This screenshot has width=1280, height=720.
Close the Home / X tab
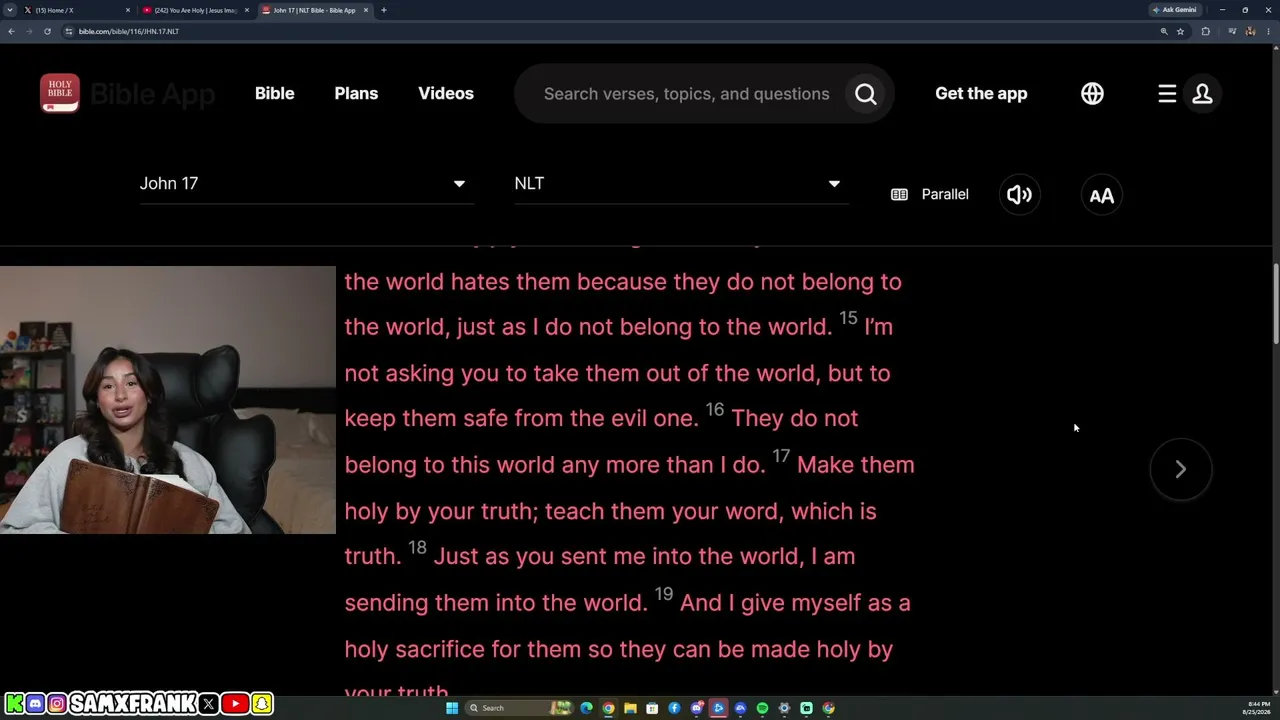(128, 10)
